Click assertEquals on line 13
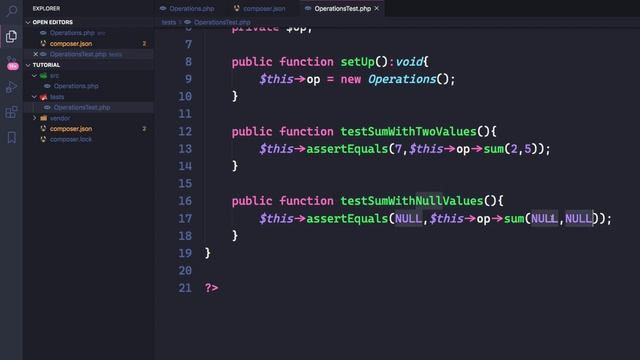The height and width of the screenshot is (360, 640). pos(347,149)
